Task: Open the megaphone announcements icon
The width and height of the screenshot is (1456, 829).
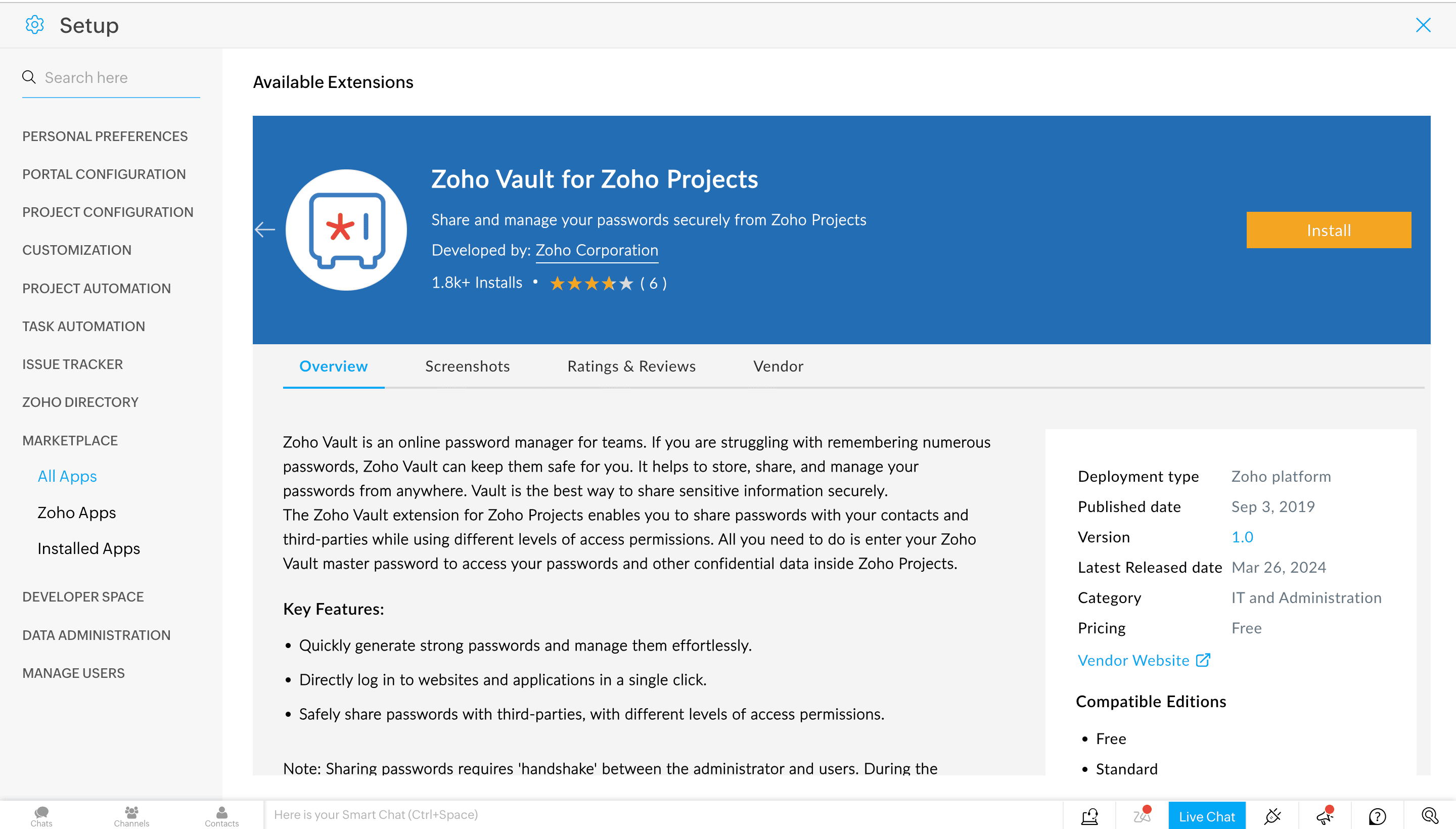Action: 1325,815
